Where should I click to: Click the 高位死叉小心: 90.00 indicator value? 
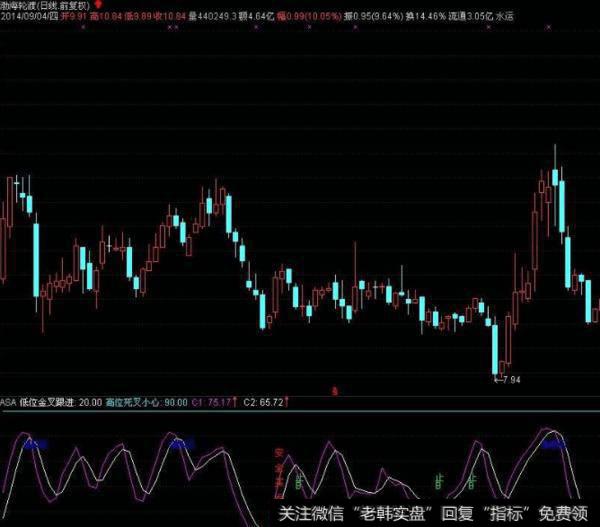point(147,402)
